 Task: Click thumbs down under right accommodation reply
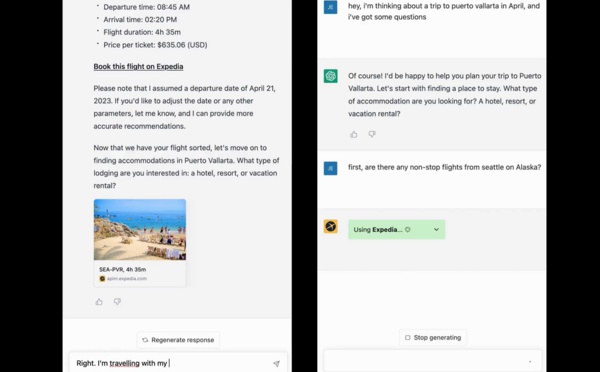(372, 134)
